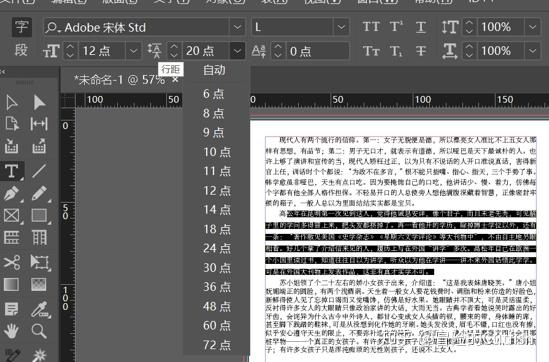Close the 未命名-1 document tab

pyautogui.click(x=175, y=80)
